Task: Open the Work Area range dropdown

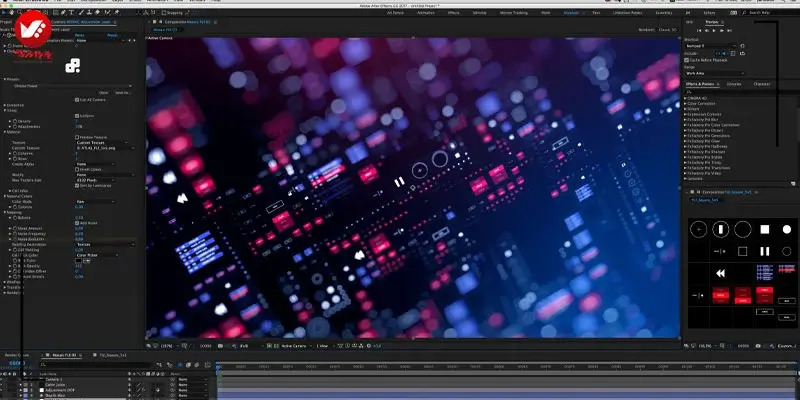Action: (x=714, y=73)
